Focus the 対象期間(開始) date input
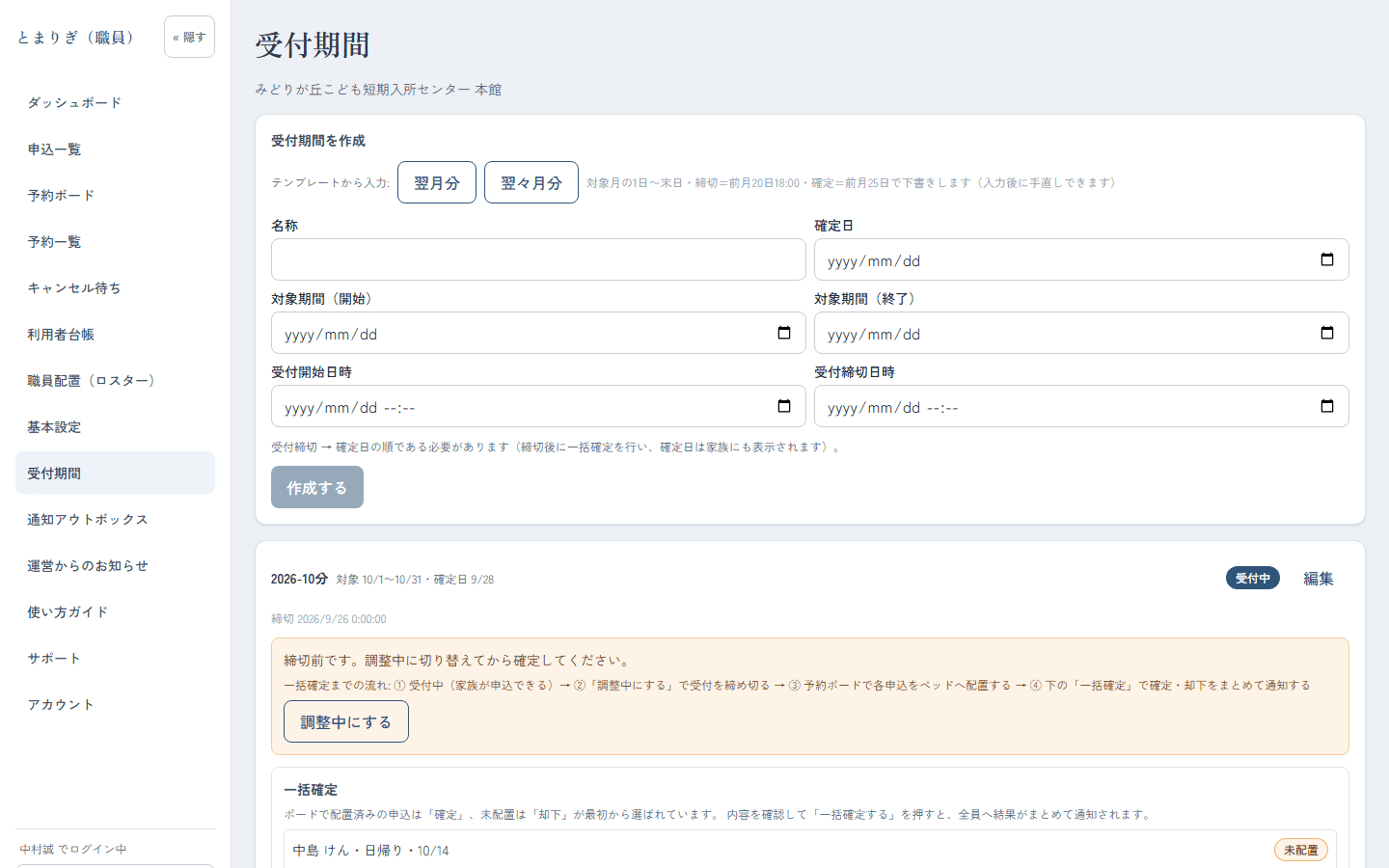 [538, 333]
